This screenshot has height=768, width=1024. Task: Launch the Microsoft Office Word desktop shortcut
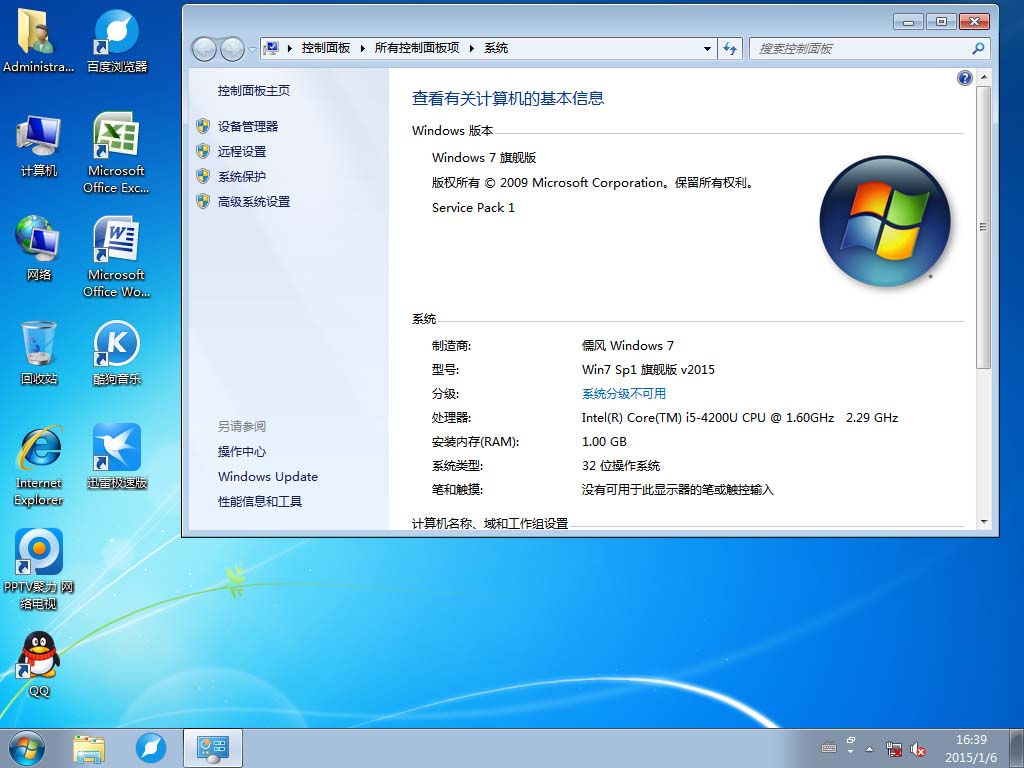(x=116, y=258)
